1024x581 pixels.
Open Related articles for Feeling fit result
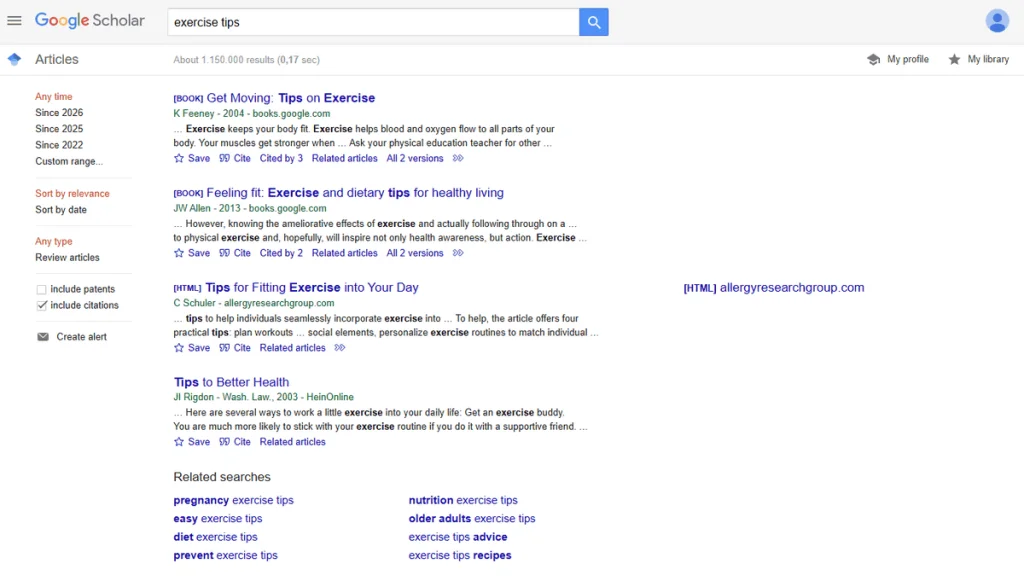click(x=344, y=253)
